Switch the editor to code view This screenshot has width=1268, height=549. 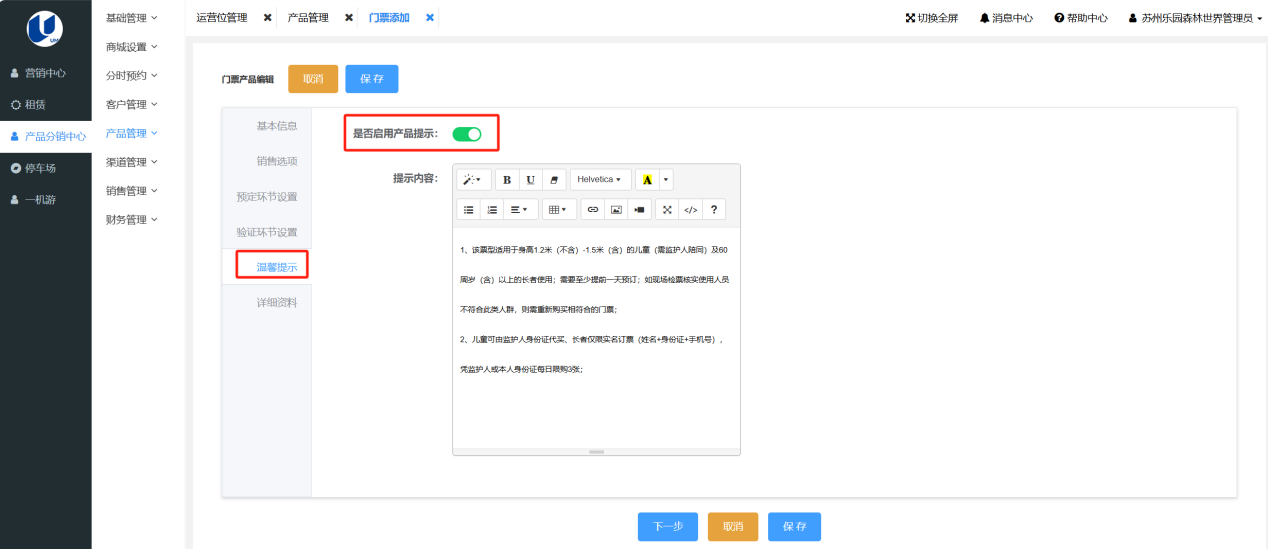pos(690,210)
